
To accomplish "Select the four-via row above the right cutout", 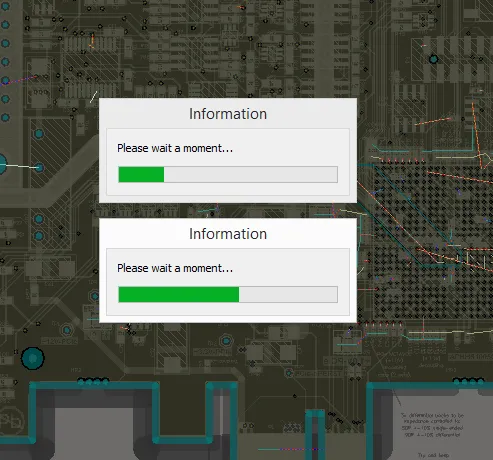I will coord(469,380).
